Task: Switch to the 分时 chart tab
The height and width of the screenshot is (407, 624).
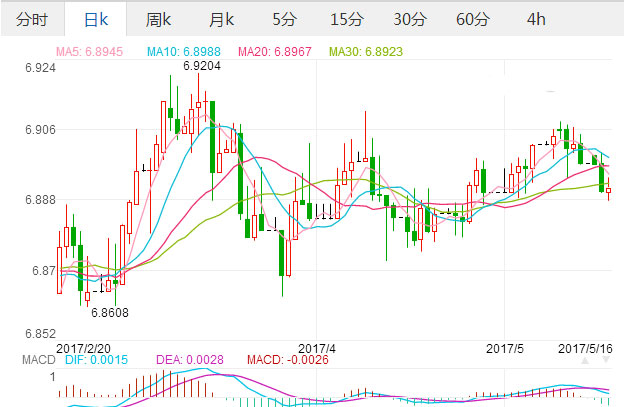Action: click(x=32, y=19)
